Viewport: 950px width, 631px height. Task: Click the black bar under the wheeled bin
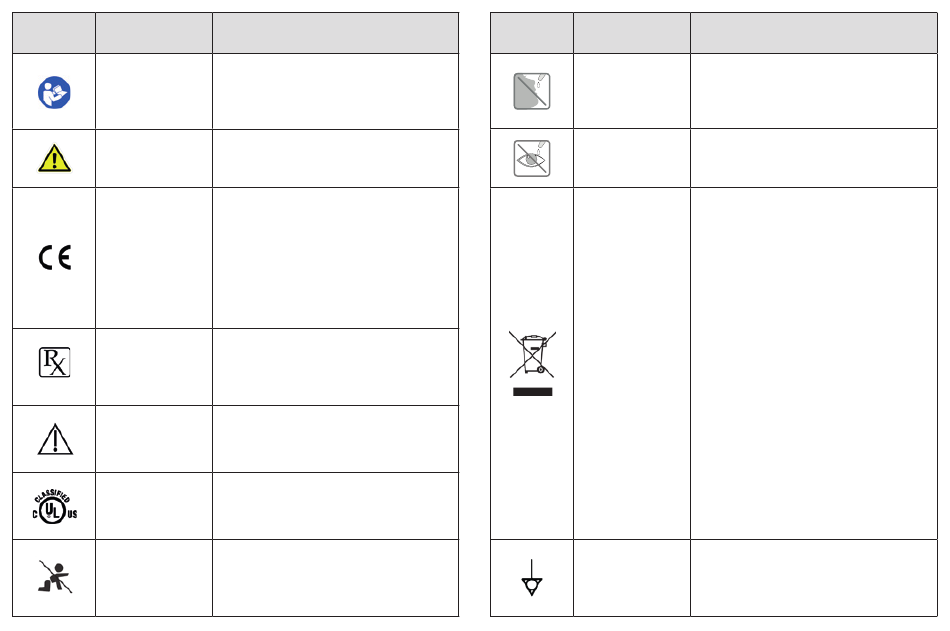coord(533,392)
